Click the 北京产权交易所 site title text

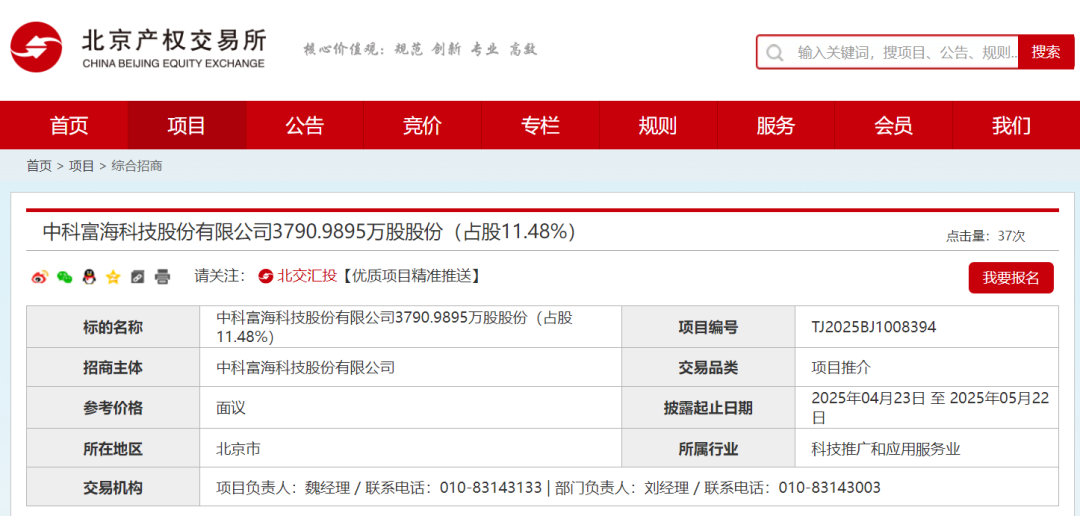point(174,40)
